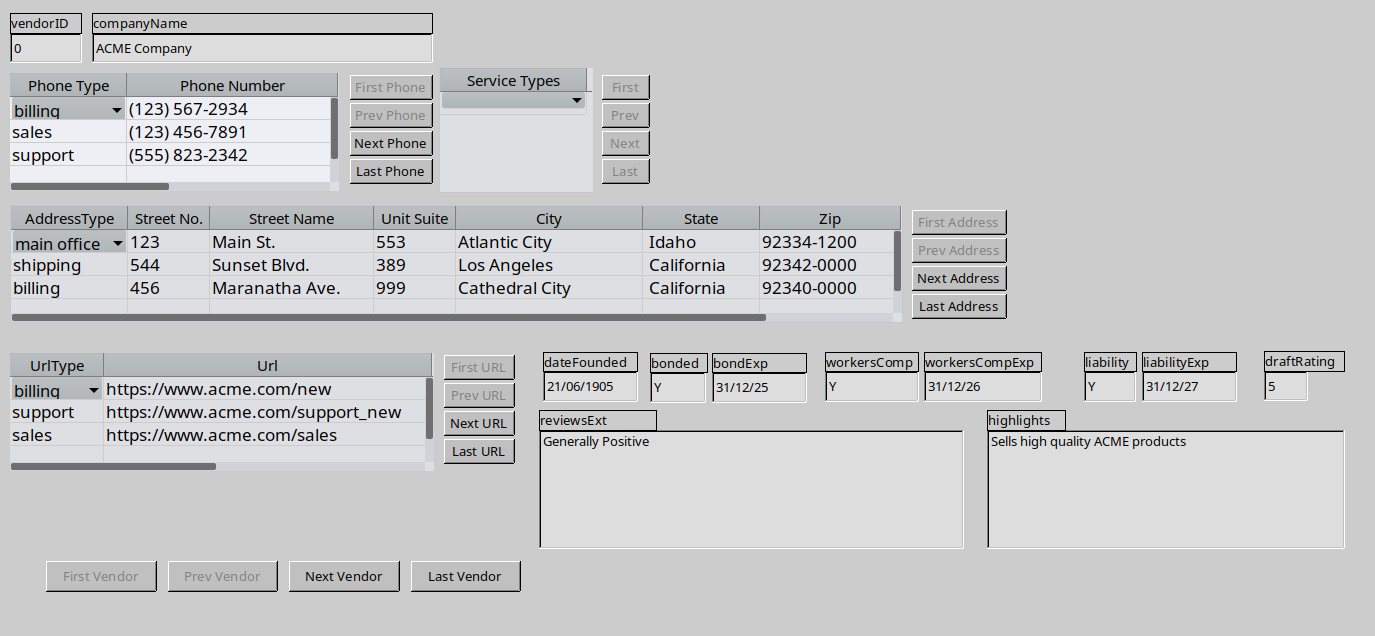Click the workersCompExp date field

click(983, 386)
